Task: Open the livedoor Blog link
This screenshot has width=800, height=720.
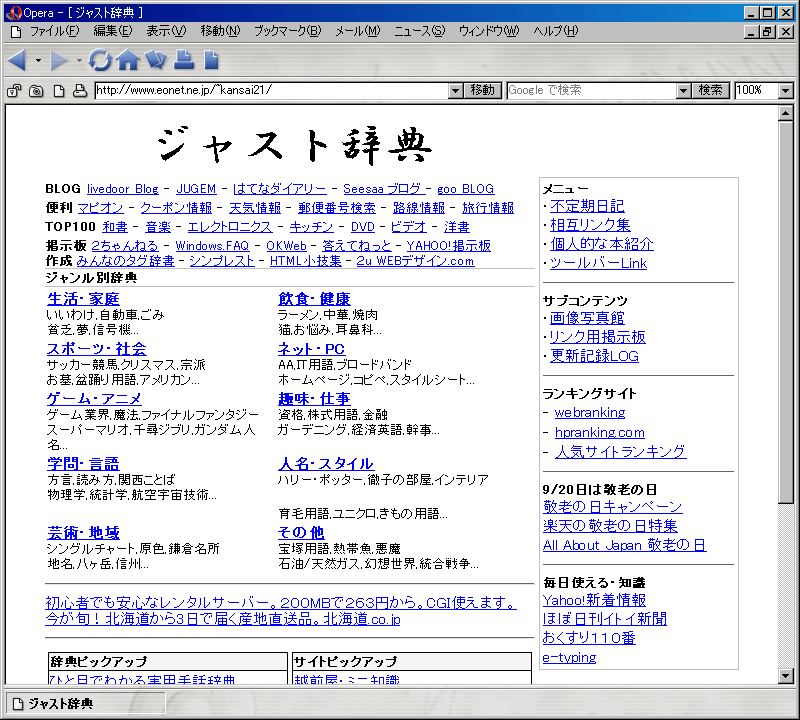Action: point(122,189)
